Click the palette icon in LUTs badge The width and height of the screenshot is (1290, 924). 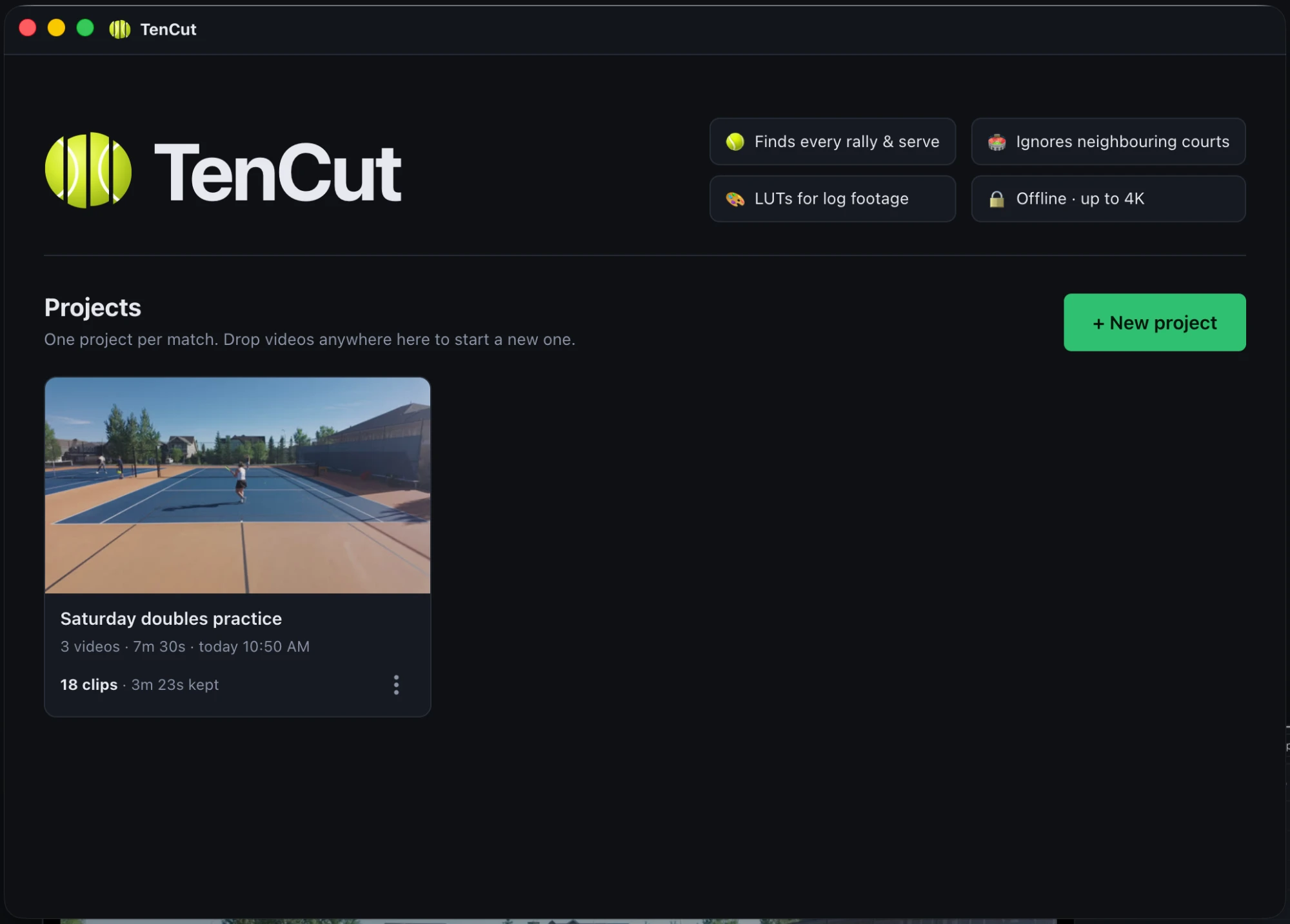pyautogui.click(x=735, y=199)
